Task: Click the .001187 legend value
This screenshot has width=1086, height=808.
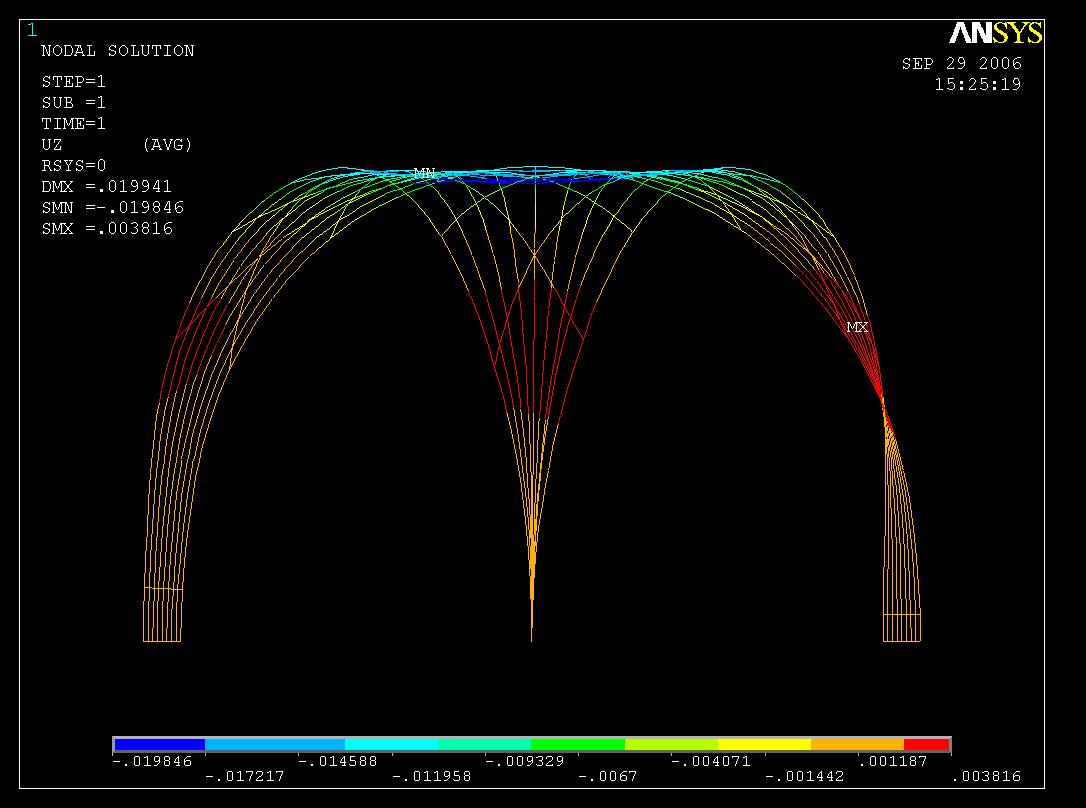Action: 892,762
